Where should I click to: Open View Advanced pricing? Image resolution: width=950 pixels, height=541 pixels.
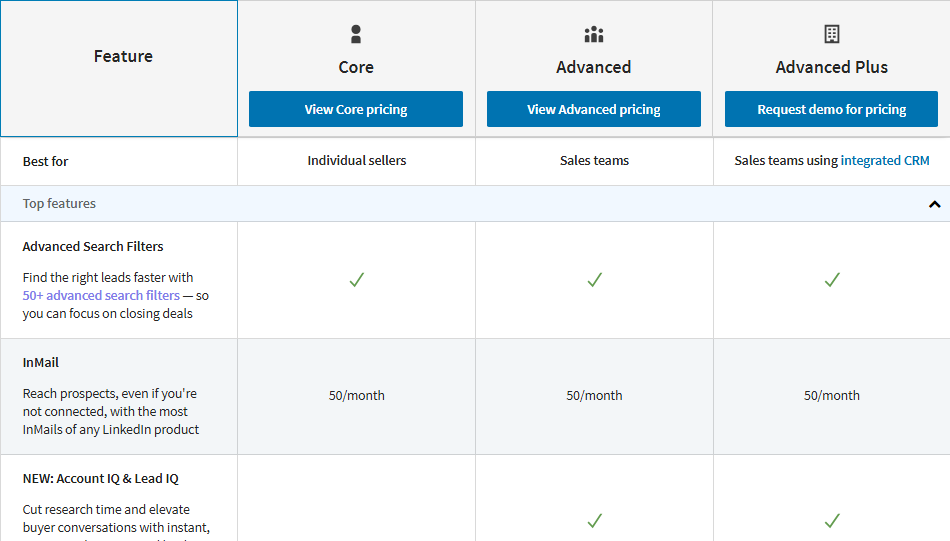pos(594,109)
